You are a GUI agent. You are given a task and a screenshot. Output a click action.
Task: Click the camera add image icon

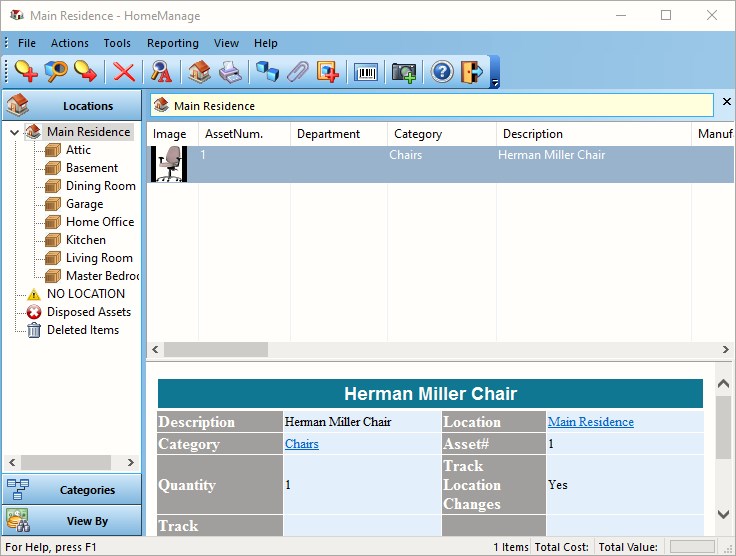[x=404, y=72]
